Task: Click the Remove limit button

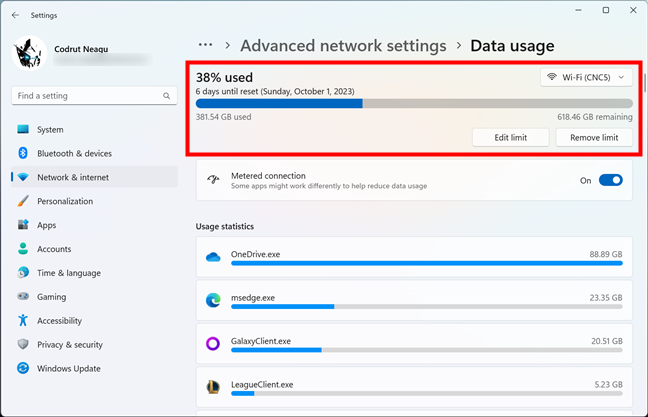Action: pyautogui.click(x=594, y=138)
